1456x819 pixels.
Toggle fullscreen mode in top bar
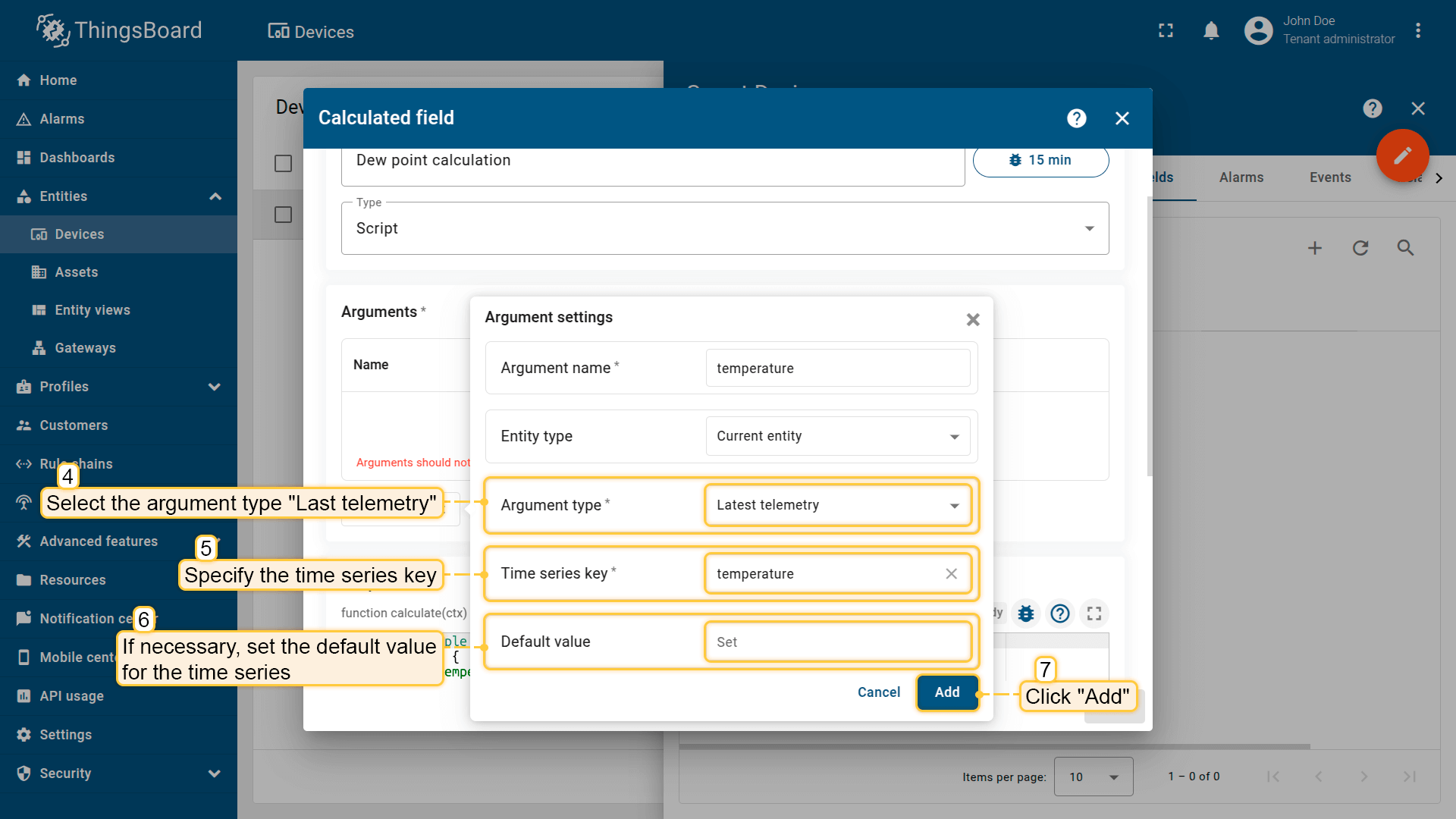[x=1166, y=31]
